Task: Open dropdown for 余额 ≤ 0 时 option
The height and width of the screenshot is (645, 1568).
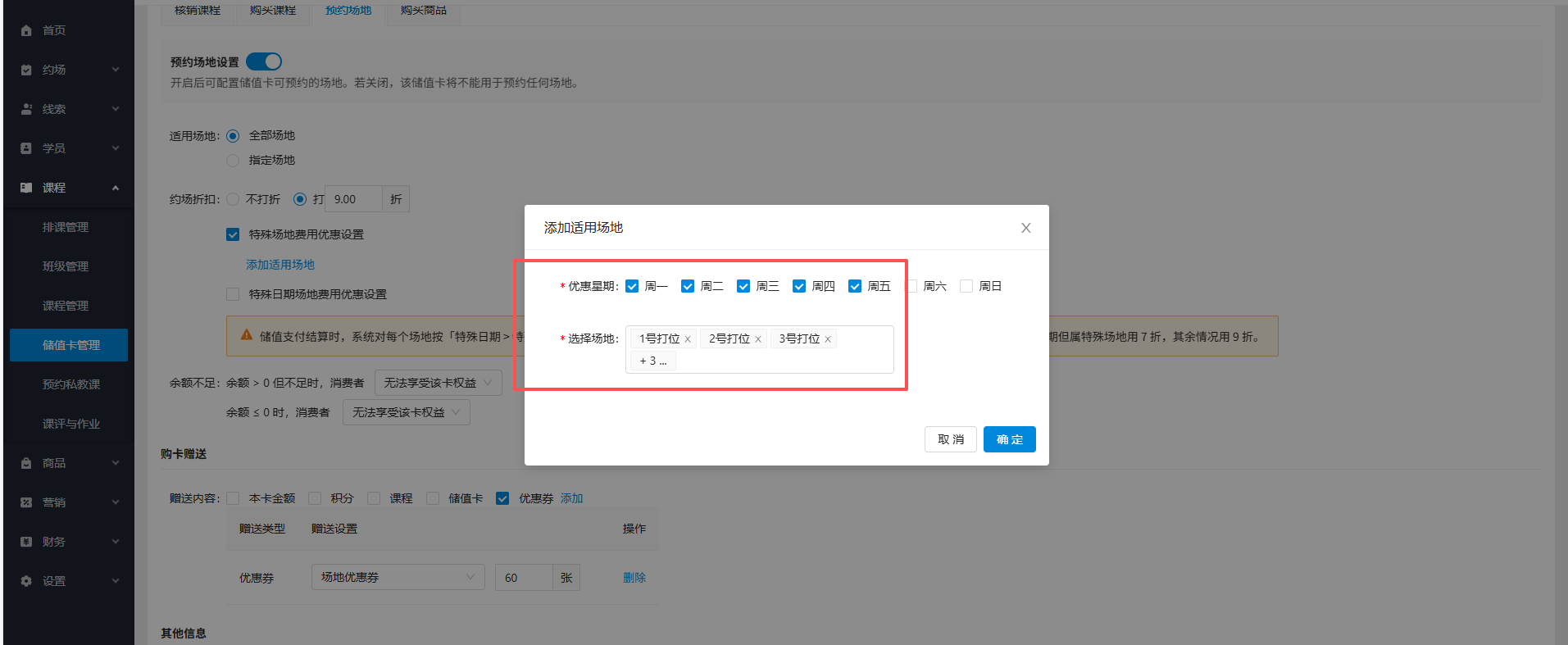Action: [407, 412]
